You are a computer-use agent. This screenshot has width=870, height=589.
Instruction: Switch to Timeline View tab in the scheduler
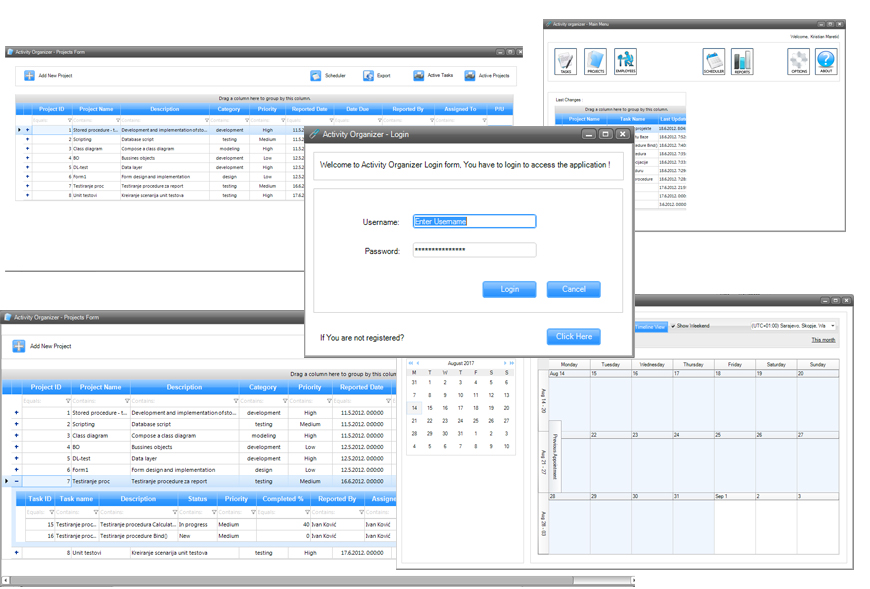click(x=651, y=327)
